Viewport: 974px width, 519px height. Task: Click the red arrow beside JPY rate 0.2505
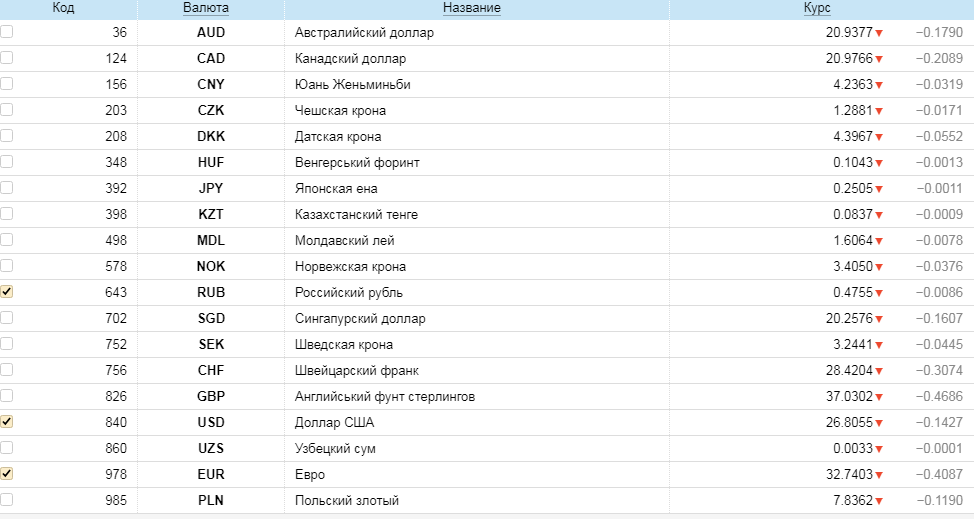pyautogui.click(x=879, y=189)
